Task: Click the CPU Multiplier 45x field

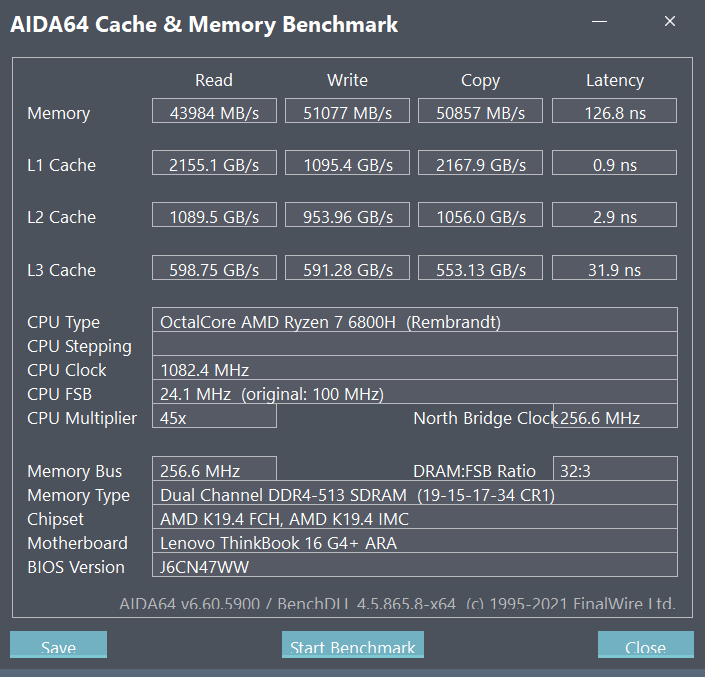Action: coord(214,416)
